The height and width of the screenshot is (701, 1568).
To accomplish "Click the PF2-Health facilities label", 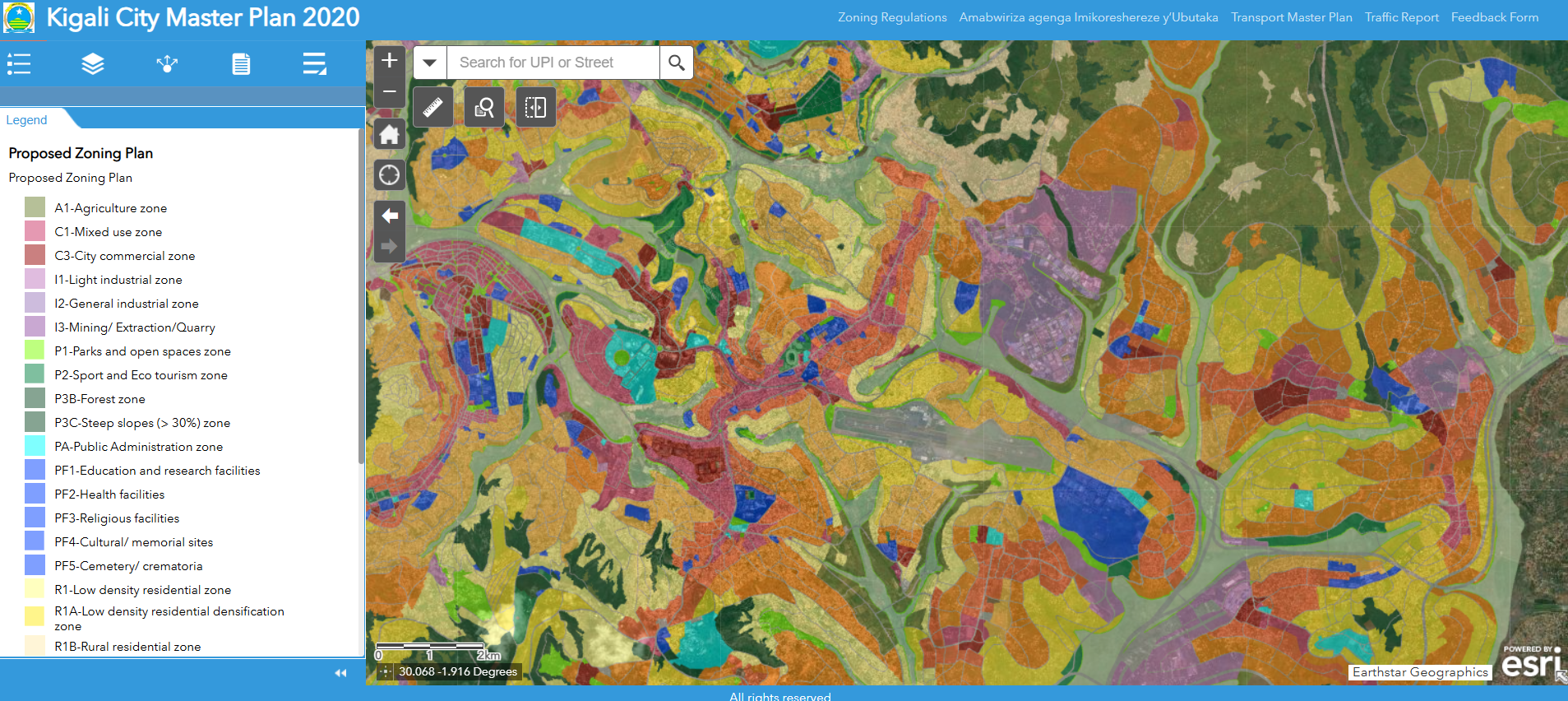I will click(109, 494).
